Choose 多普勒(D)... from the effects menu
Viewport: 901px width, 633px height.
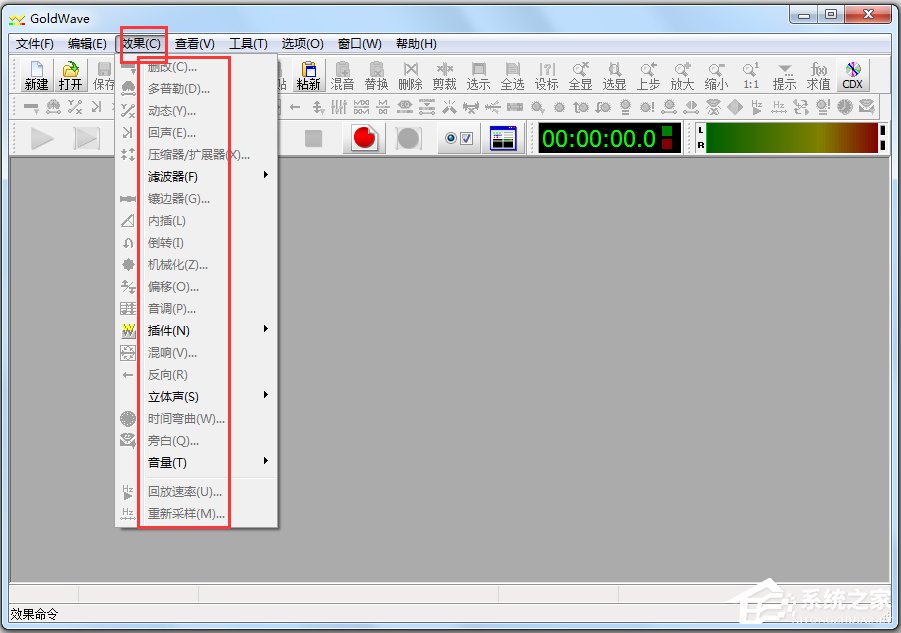point(197,88)
